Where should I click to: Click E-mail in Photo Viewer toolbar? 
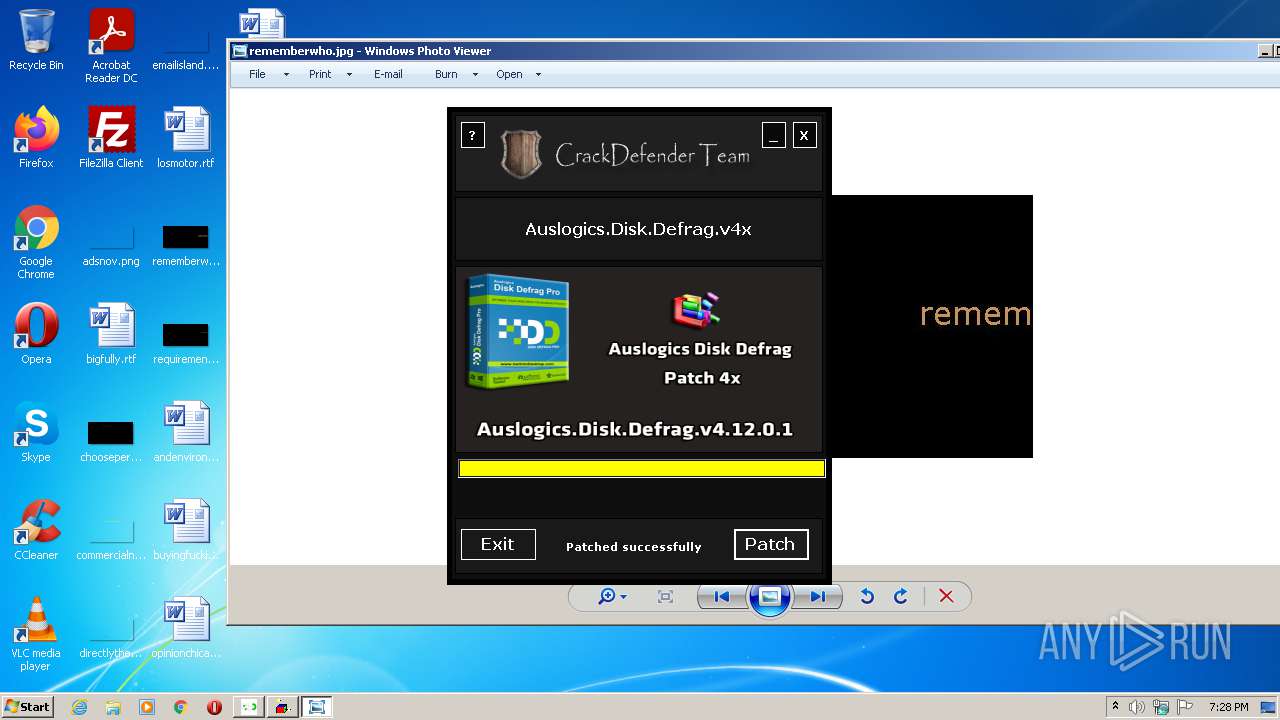tap(388, 74)
